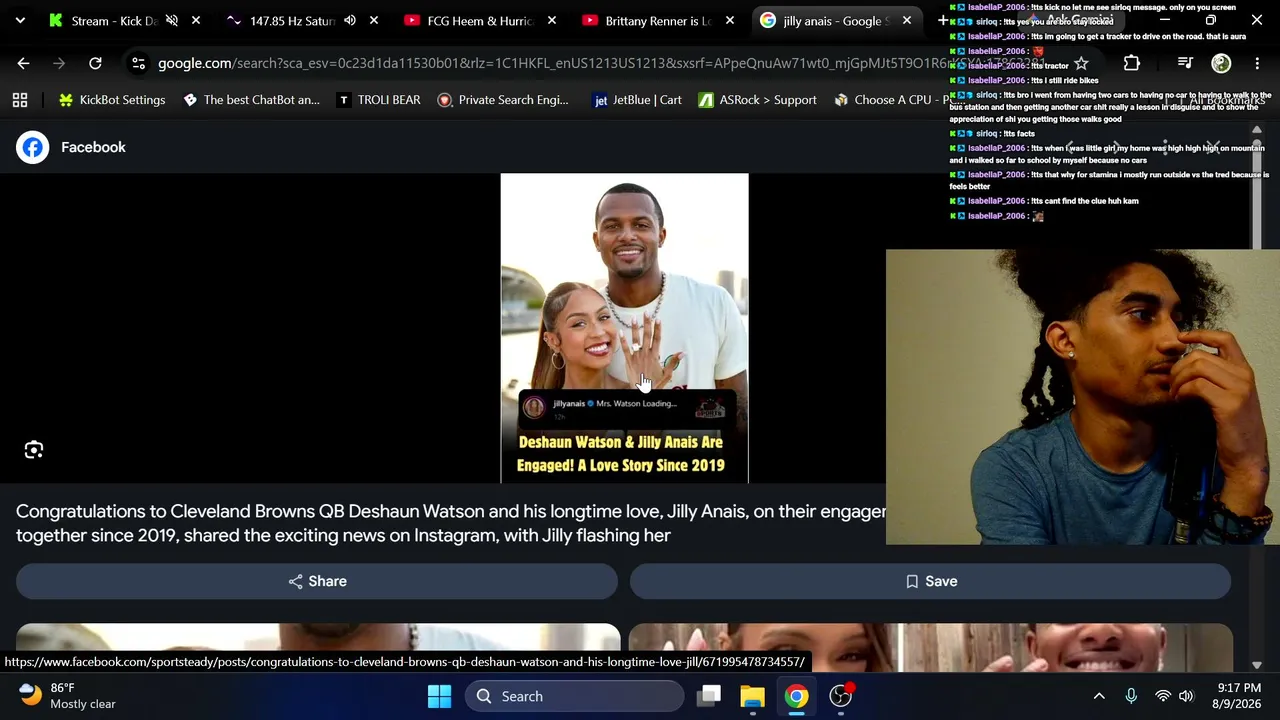Click the page scrollbar up arrow
This screenshot has height=720, width=1280.
1257,130
